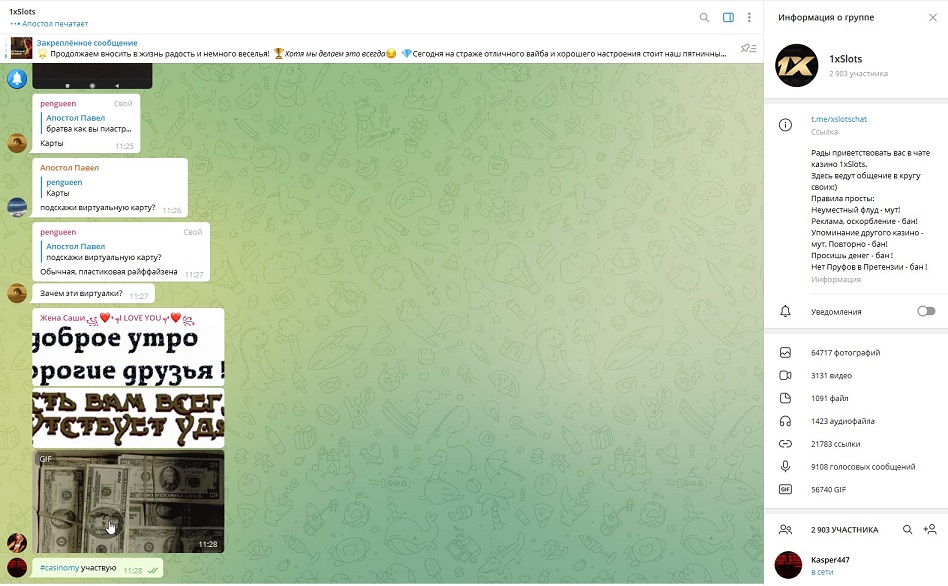Click pengueen name in 11:25 message
948x586 pixels.
point(58,103)
